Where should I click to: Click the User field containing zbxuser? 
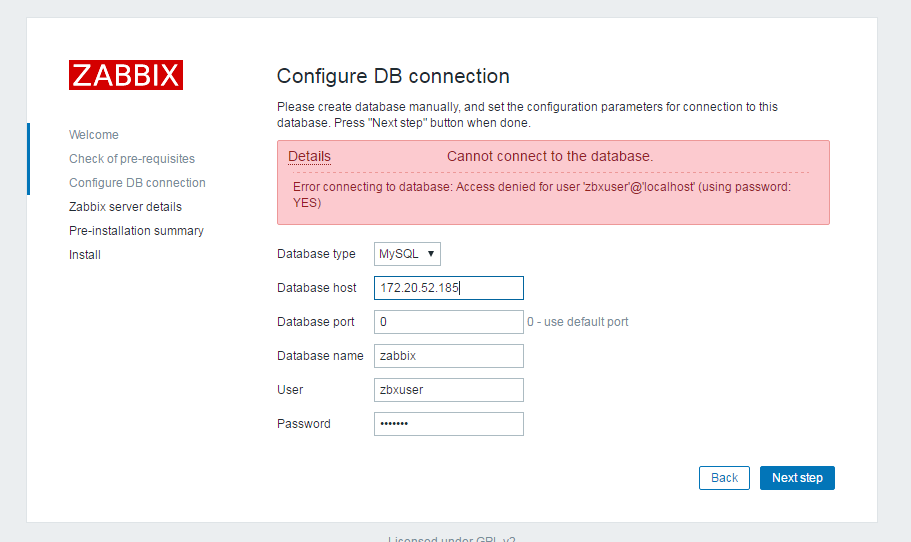(449, 390)
